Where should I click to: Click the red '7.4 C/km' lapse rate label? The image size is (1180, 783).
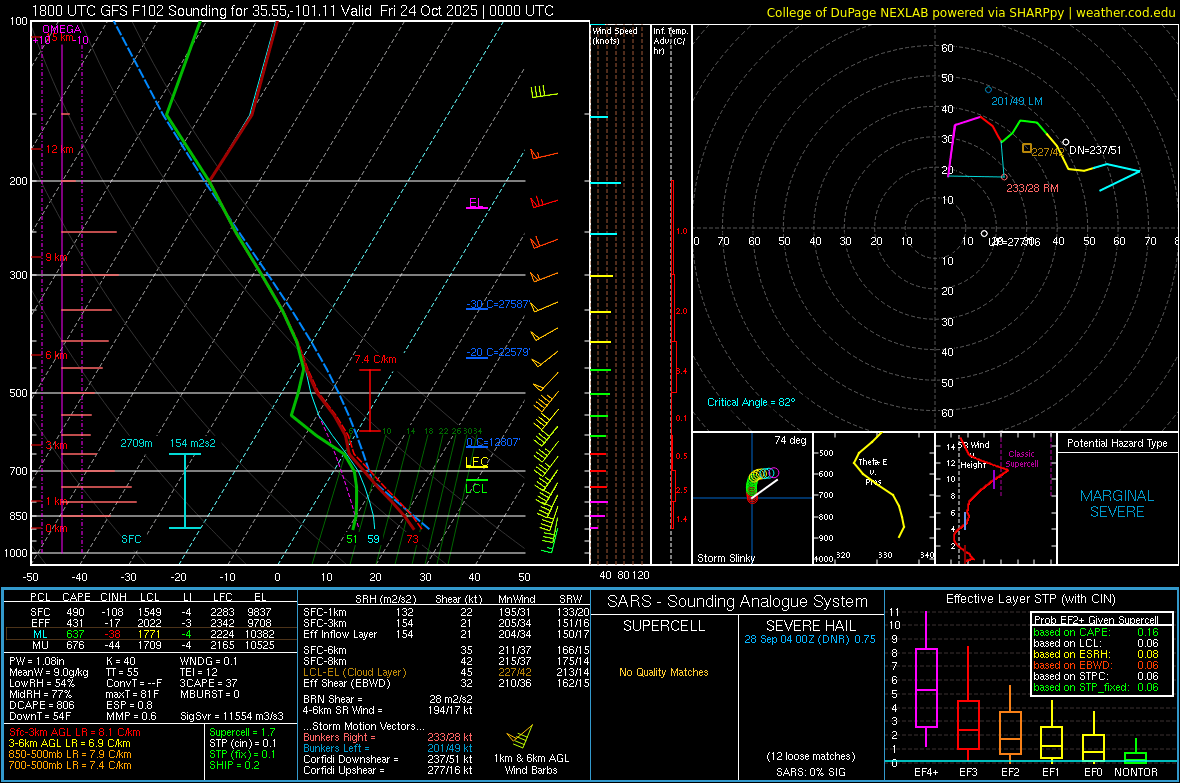click(x=376, y=359)
